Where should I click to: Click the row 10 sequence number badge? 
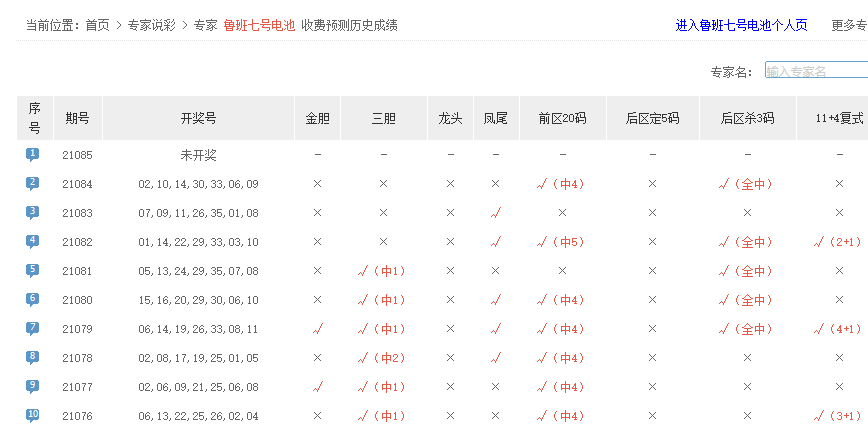click(x=33, y=416)
